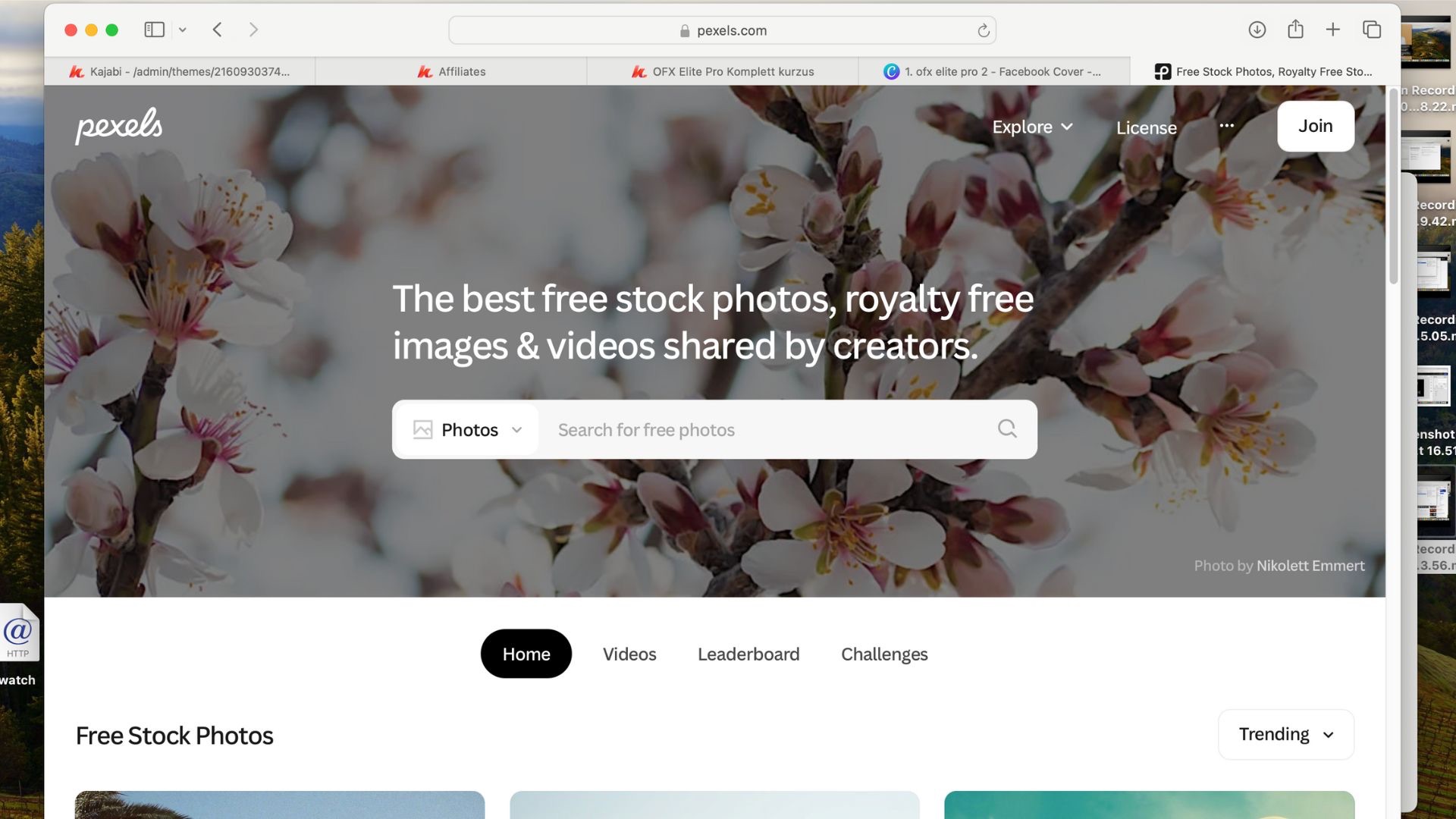This screenshot has height=819, width=1456.
Task: Open the Share sheet icon
Action: coord(1295,30)
